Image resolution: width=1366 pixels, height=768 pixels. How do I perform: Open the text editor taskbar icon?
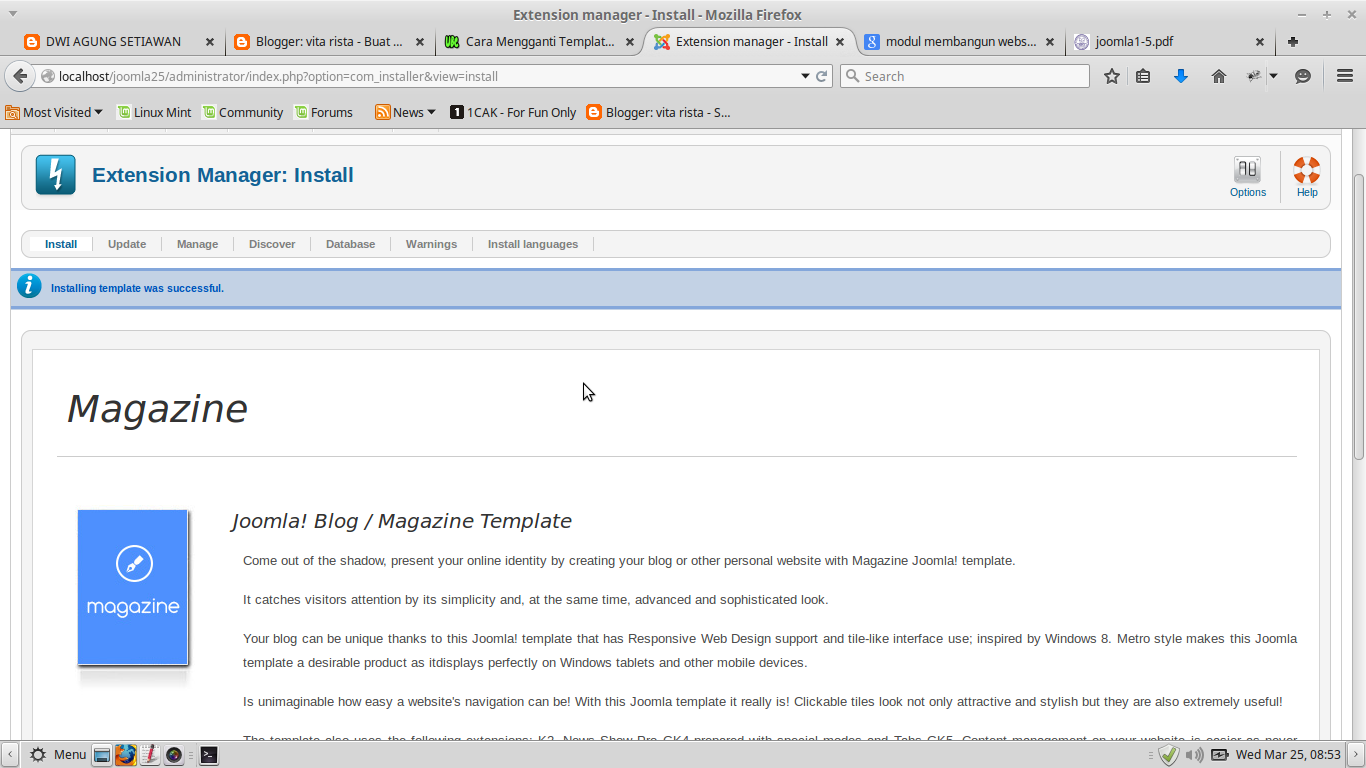(x=150, y=755)
